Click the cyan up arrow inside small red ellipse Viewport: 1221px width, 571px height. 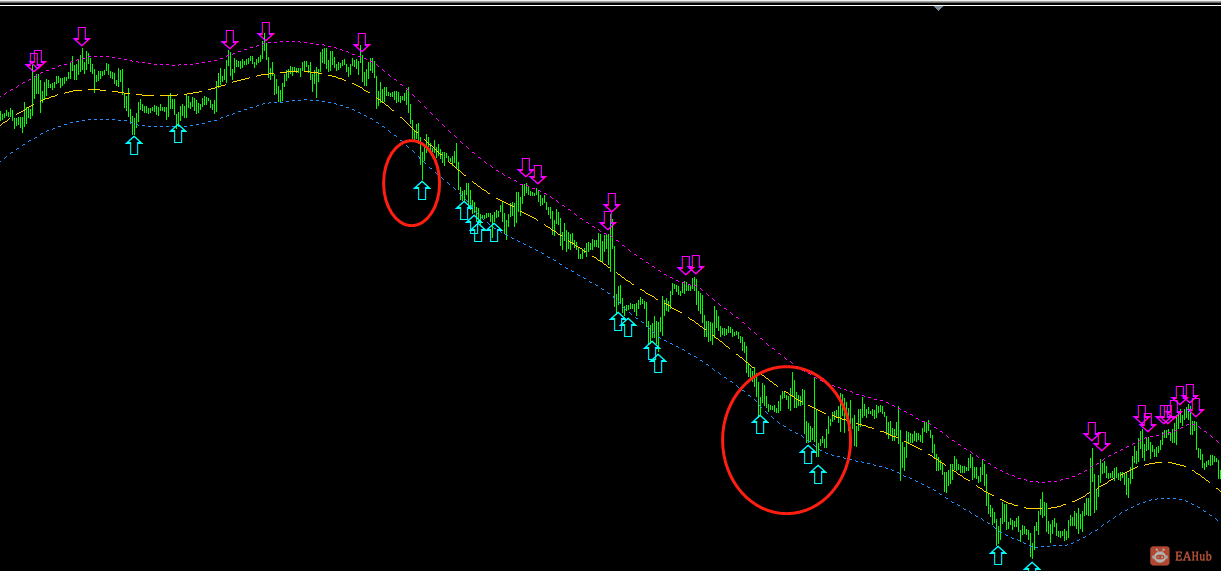pyautogui.click(x=422, y=190)
